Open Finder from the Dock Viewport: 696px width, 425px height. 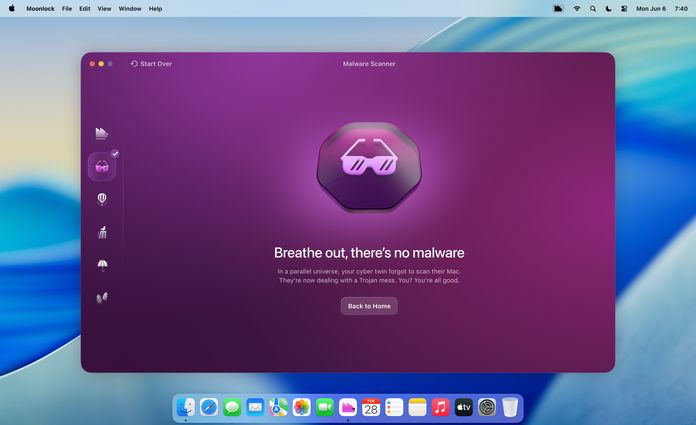click(x=186, y=407)
